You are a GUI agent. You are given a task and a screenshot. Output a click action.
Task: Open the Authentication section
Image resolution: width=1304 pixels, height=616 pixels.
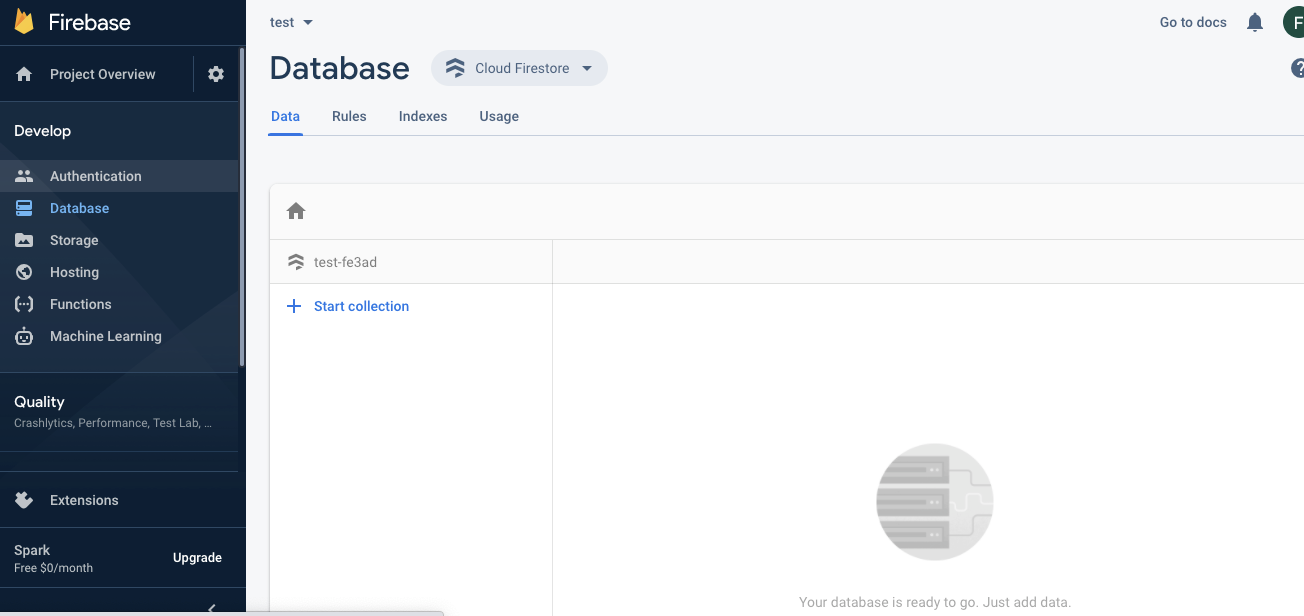pyautogui.click(x=95, y=175)
